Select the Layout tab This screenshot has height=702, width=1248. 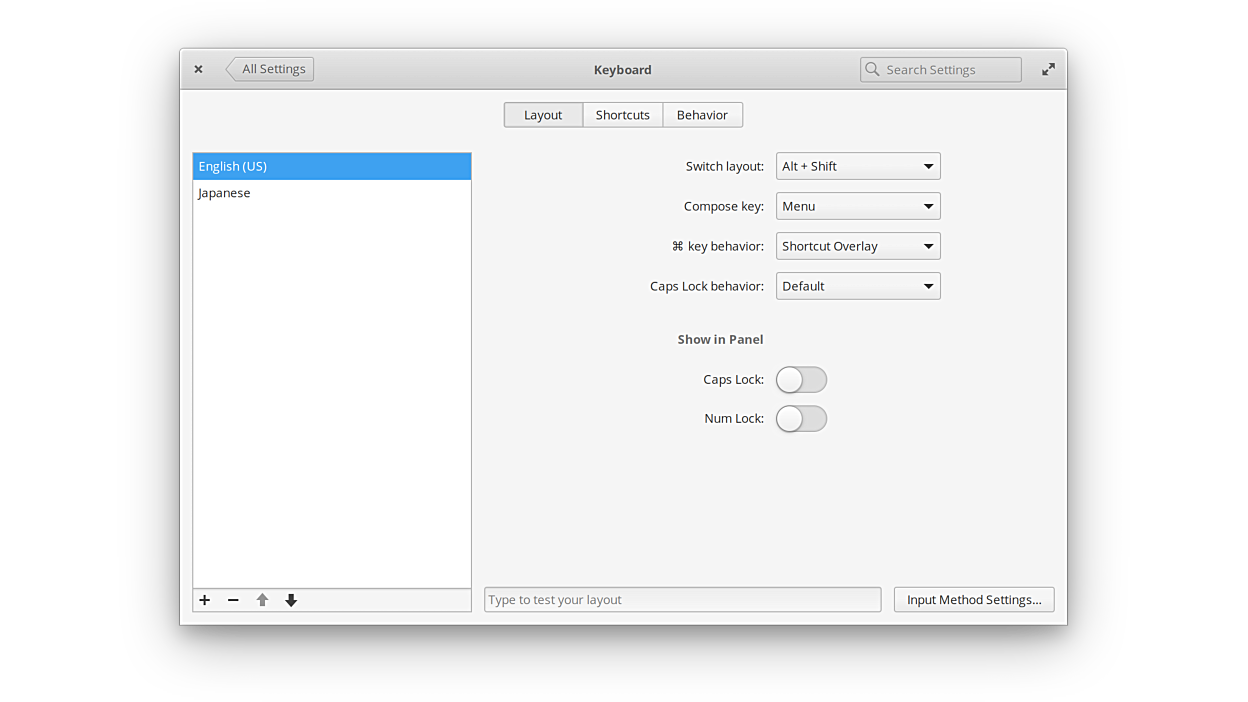pos(543,115)
